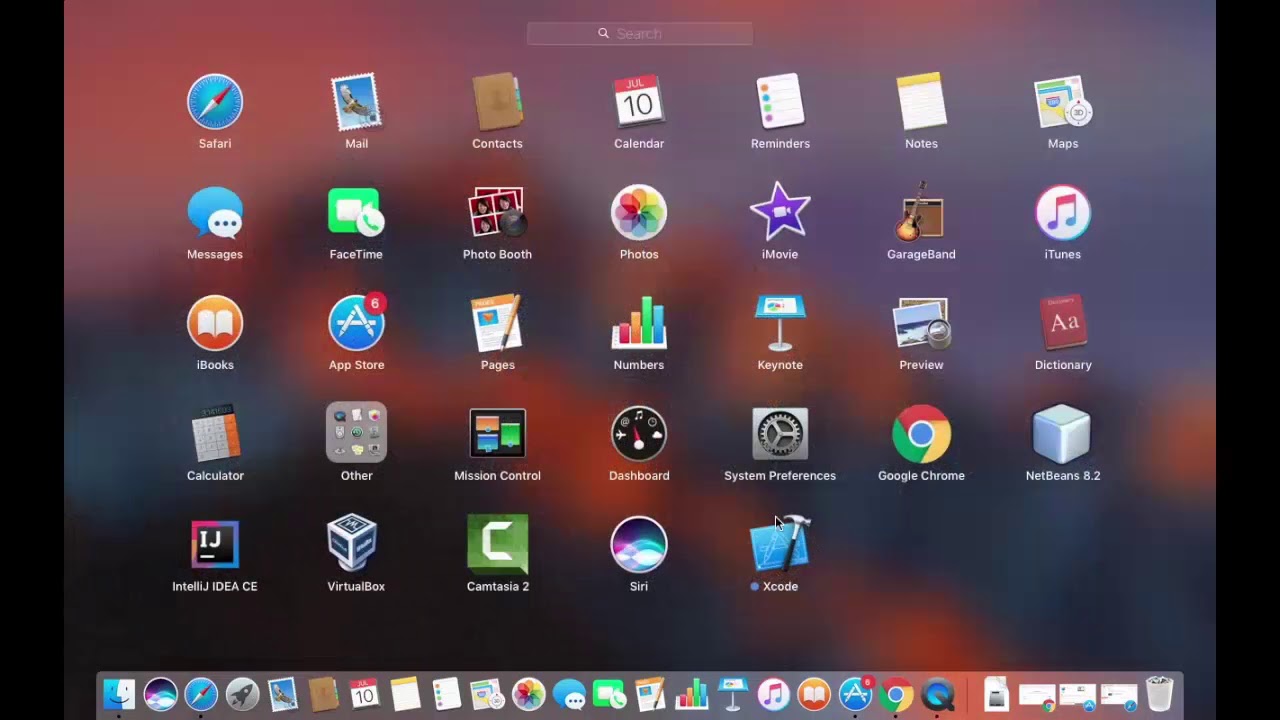This screenshot has height=720, width=1280.
Task: Open the iMovie app
Action: click(x=780, y=213)
